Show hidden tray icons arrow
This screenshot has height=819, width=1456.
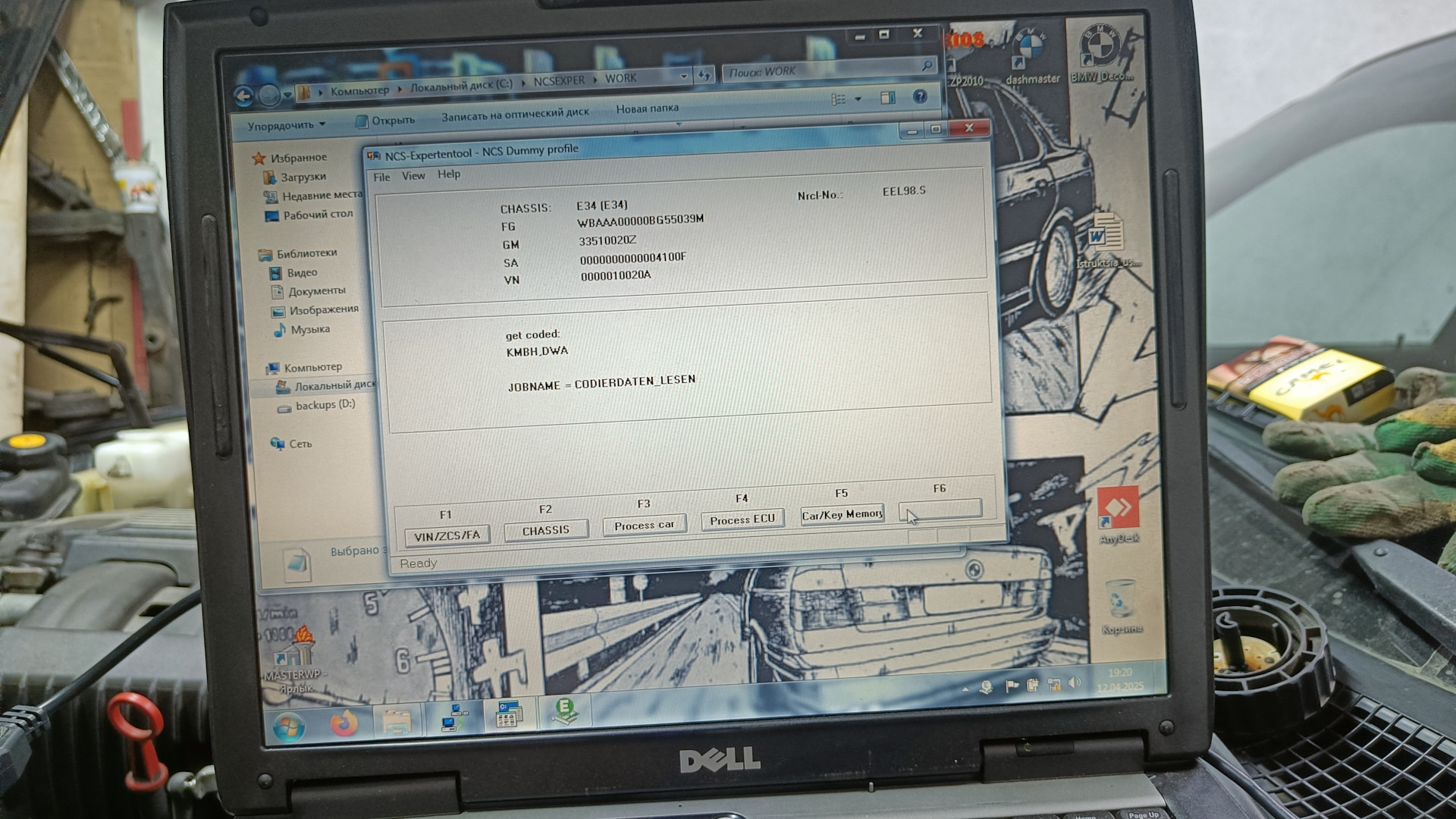pyautogui.click(x=965, y=689)
